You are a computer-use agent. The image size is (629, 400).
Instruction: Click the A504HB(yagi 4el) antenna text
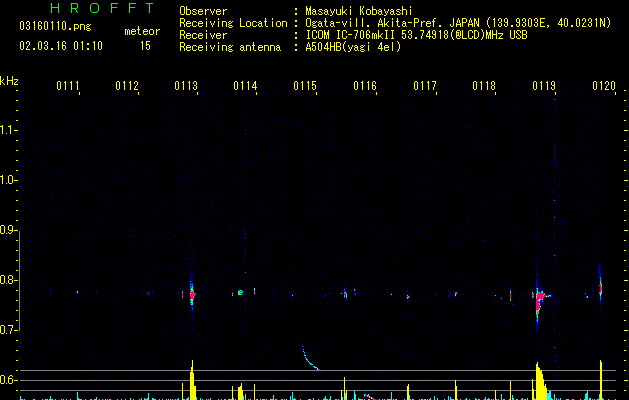(353, 47)
